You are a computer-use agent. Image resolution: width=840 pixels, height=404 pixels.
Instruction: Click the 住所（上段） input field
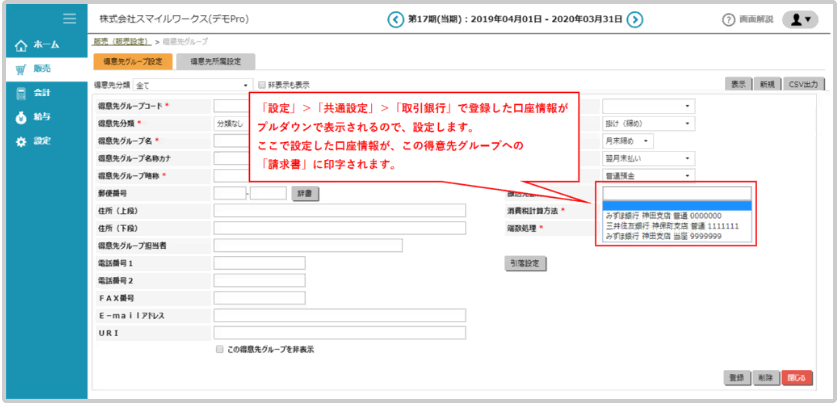(340, 210)
